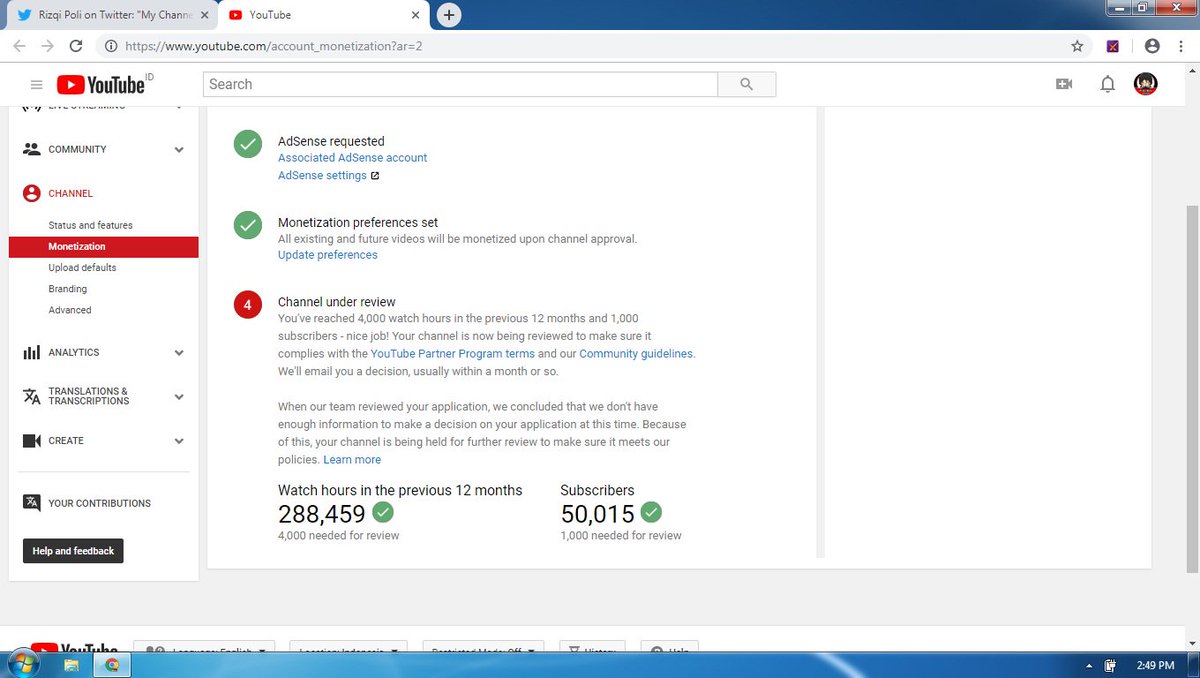Open Branding settings
1200x678 pixels.
[x=67, y=289]
